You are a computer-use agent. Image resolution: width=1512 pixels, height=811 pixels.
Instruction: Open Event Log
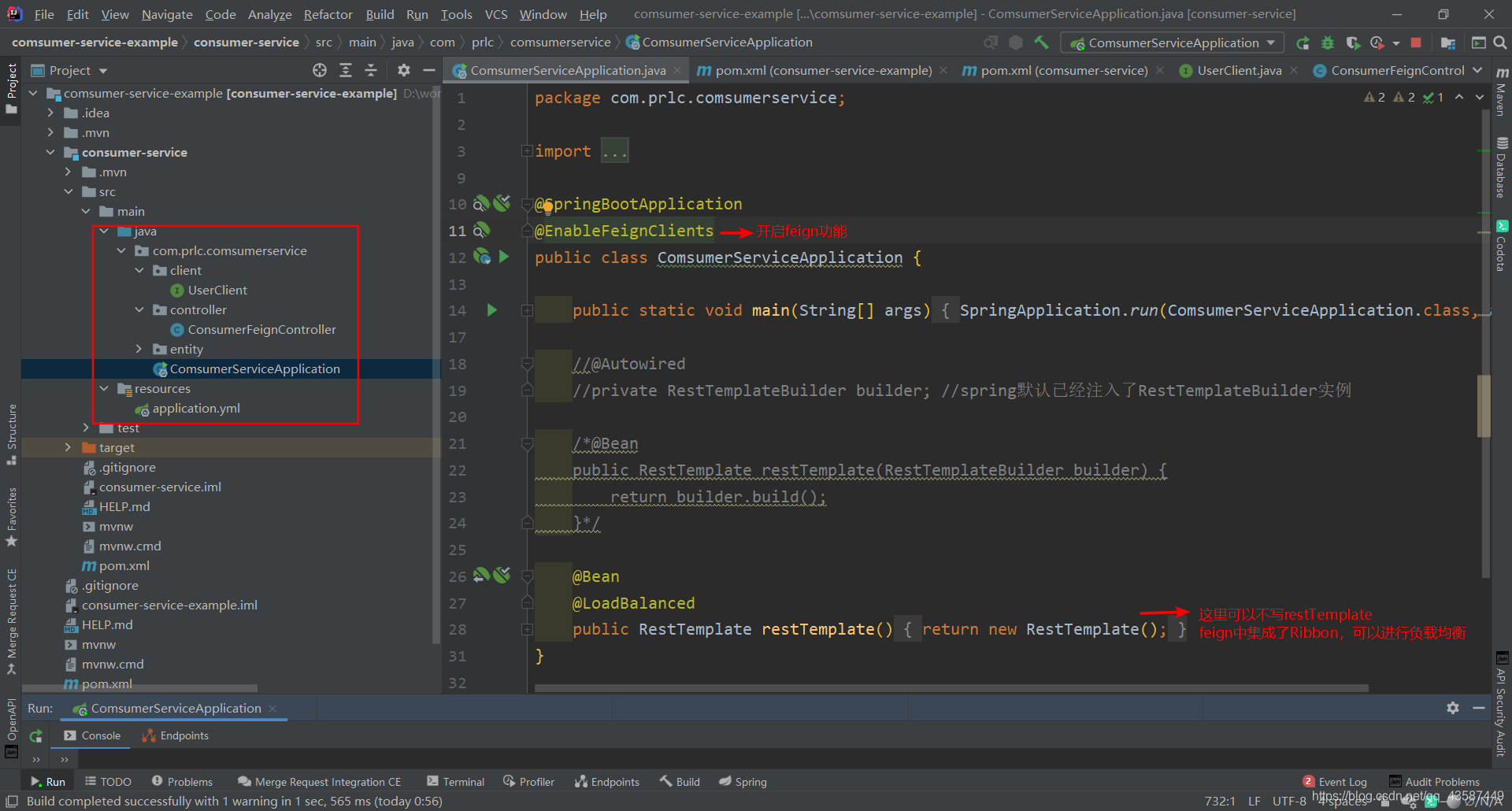click(1335, 781)
